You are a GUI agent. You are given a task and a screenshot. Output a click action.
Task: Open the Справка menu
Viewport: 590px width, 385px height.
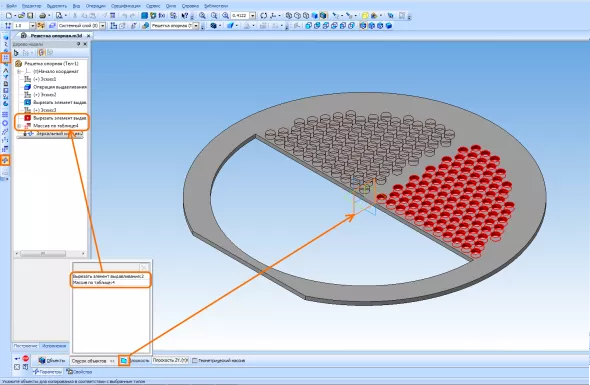(190, 6)
